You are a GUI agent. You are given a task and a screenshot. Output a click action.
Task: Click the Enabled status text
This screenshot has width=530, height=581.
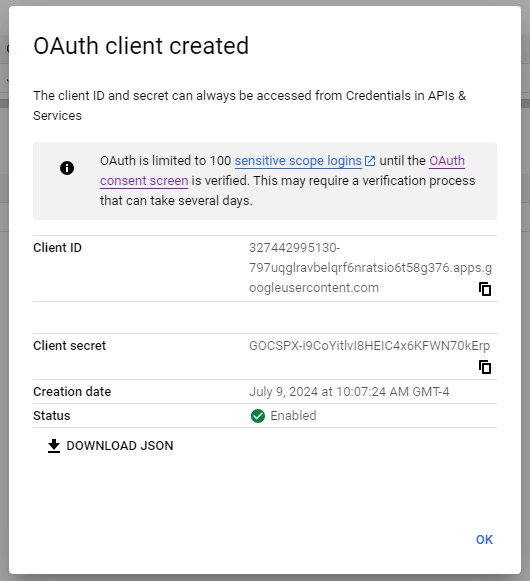point(293,416)
